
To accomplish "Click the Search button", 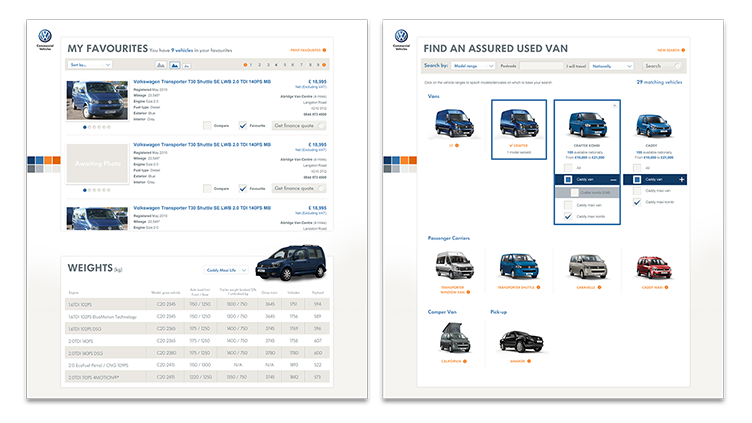I will point(662,66).
